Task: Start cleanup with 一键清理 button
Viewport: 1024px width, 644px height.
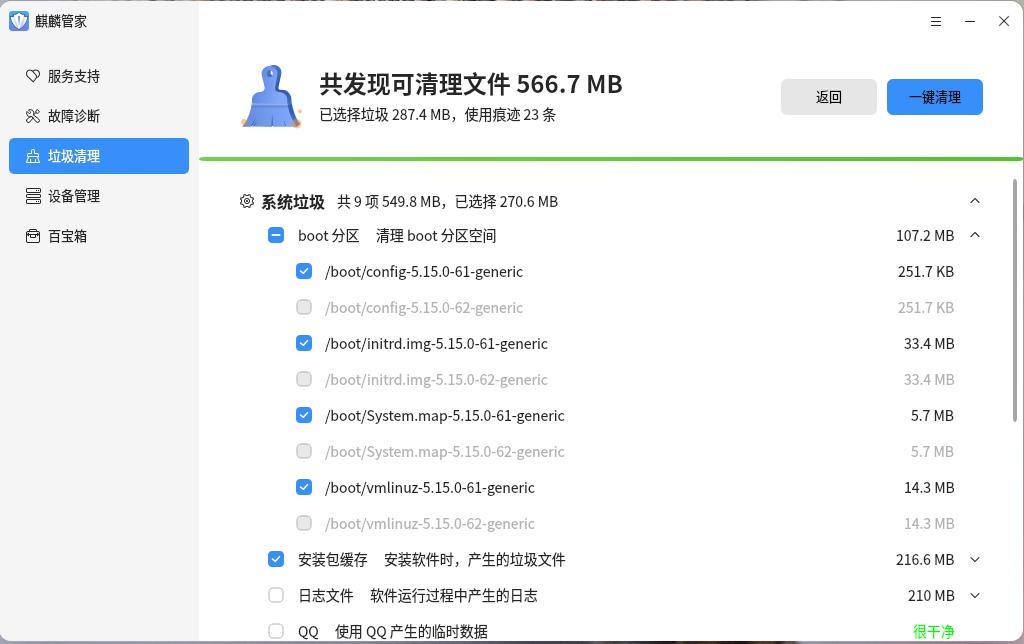Action: pos(935,97)
